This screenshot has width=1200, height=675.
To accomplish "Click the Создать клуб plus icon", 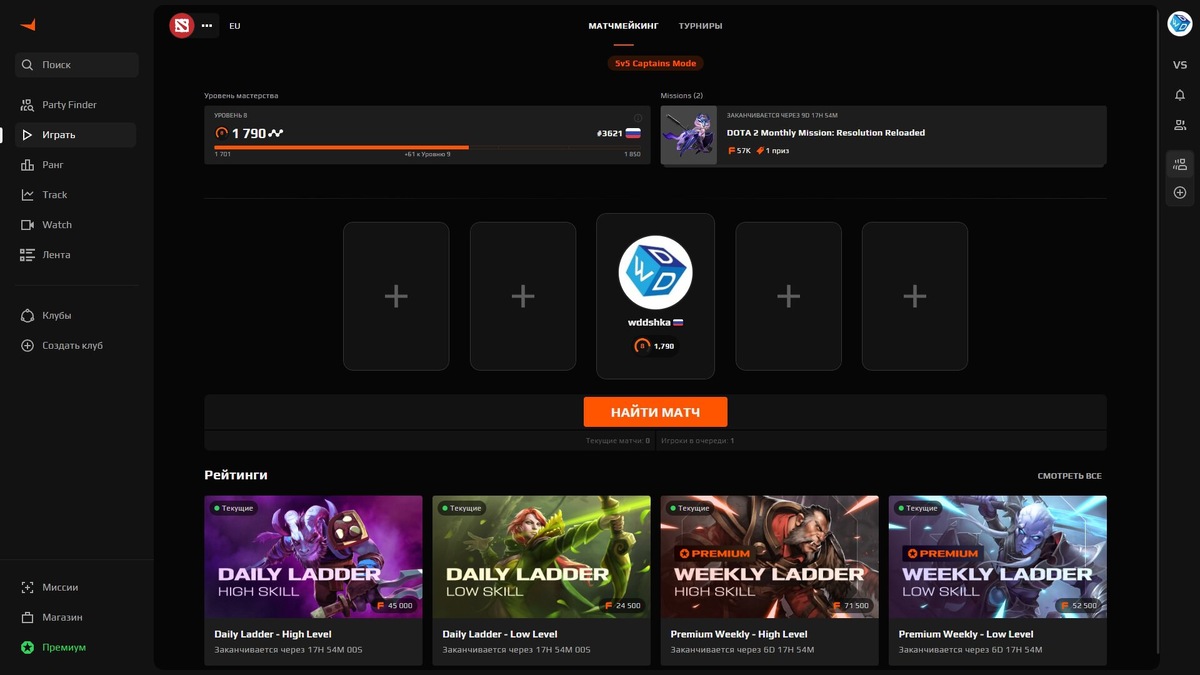I will (28, 346).
